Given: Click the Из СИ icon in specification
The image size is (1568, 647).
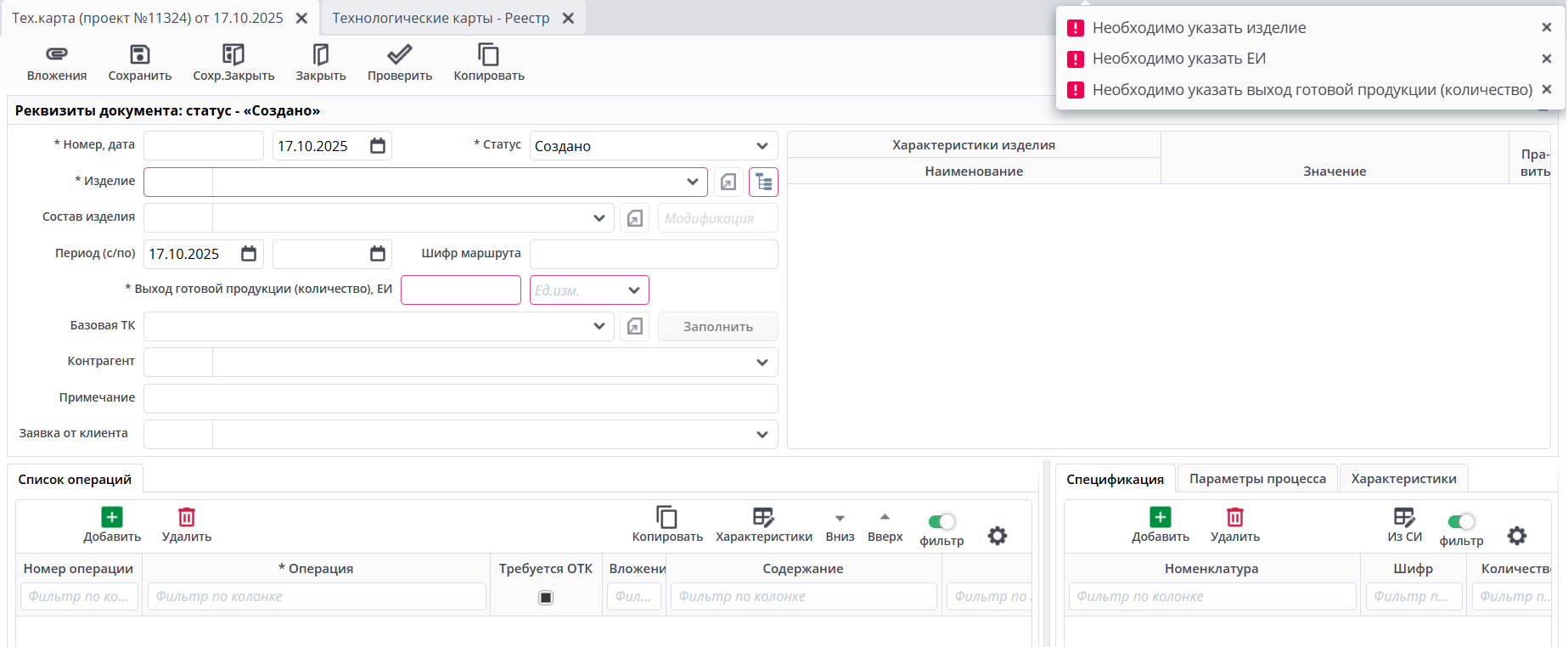Looking at the screenshot, I should (1404, 517).
